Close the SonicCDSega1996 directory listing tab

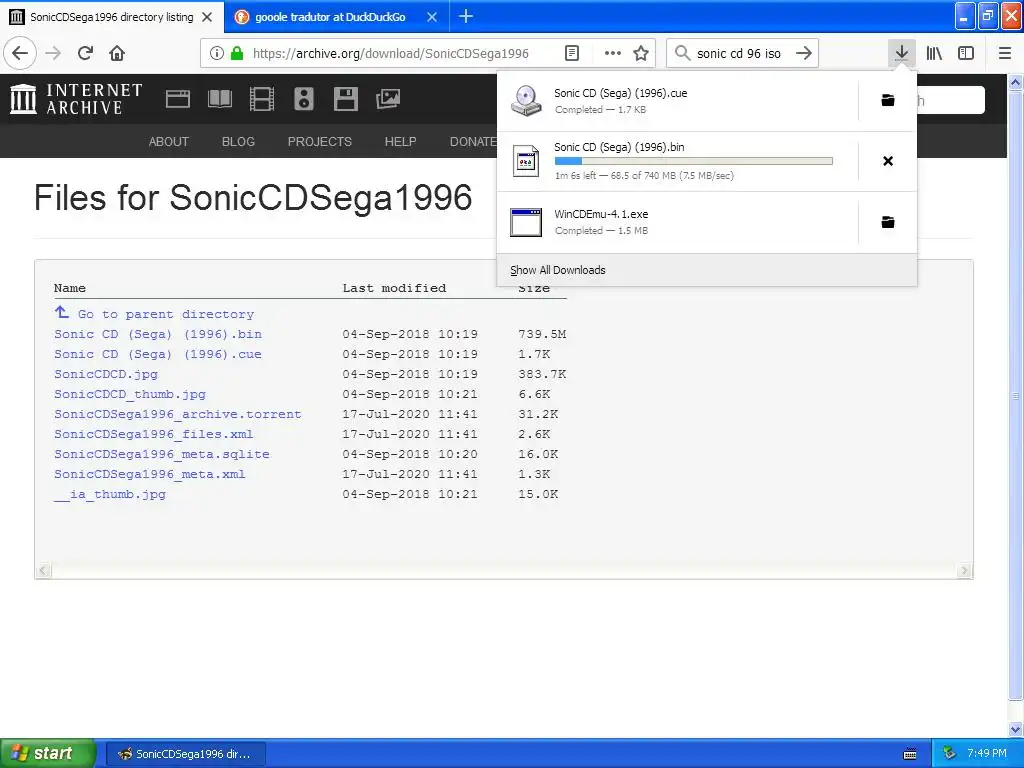(207, 17)
